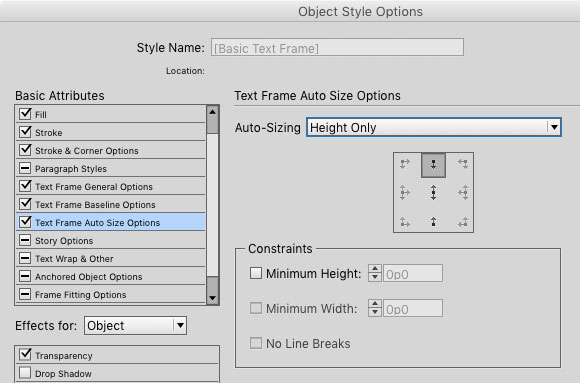The height and width of the screenshot is (383, 580).
Task: Select Stroke in Basic Attributes list
Action: click(x=111, y=132)
